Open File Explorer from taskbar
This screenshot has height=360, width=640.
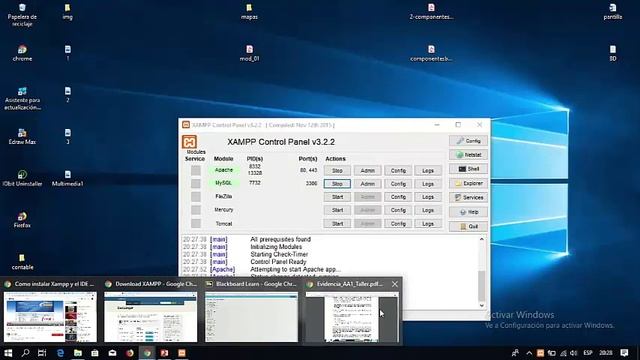pyautogui.click(x=78, y=353)
